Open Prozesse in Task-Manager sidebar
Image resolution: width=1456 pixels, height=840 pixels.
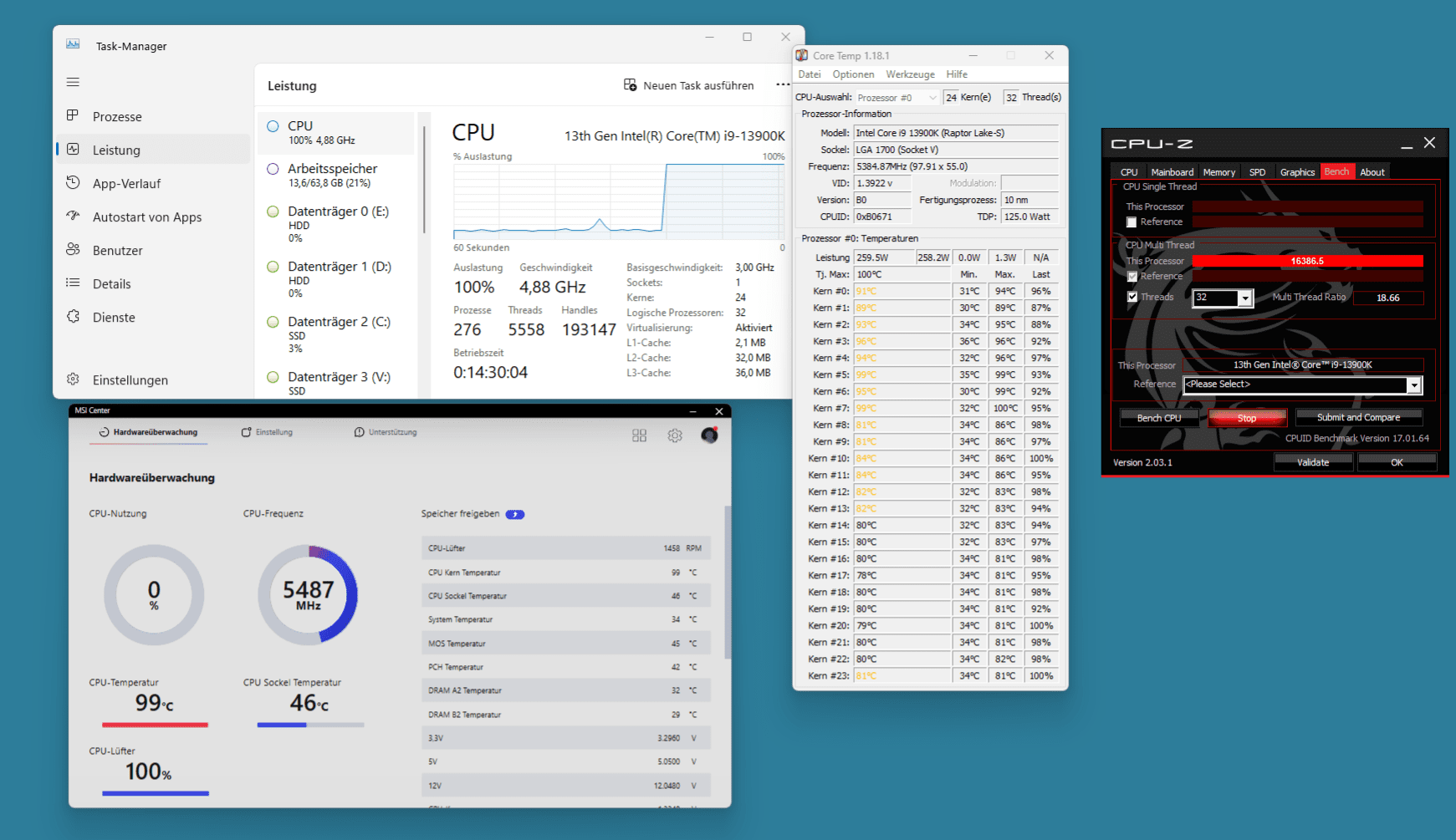(153, 116)
